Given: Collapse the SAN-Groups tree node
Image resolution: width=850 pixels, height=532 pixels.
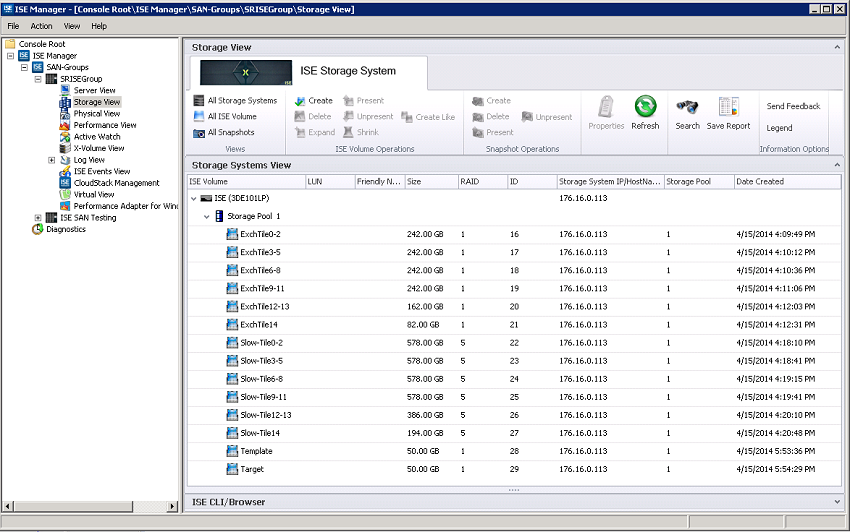Looking at the screenshot, I should coord(24,67).
